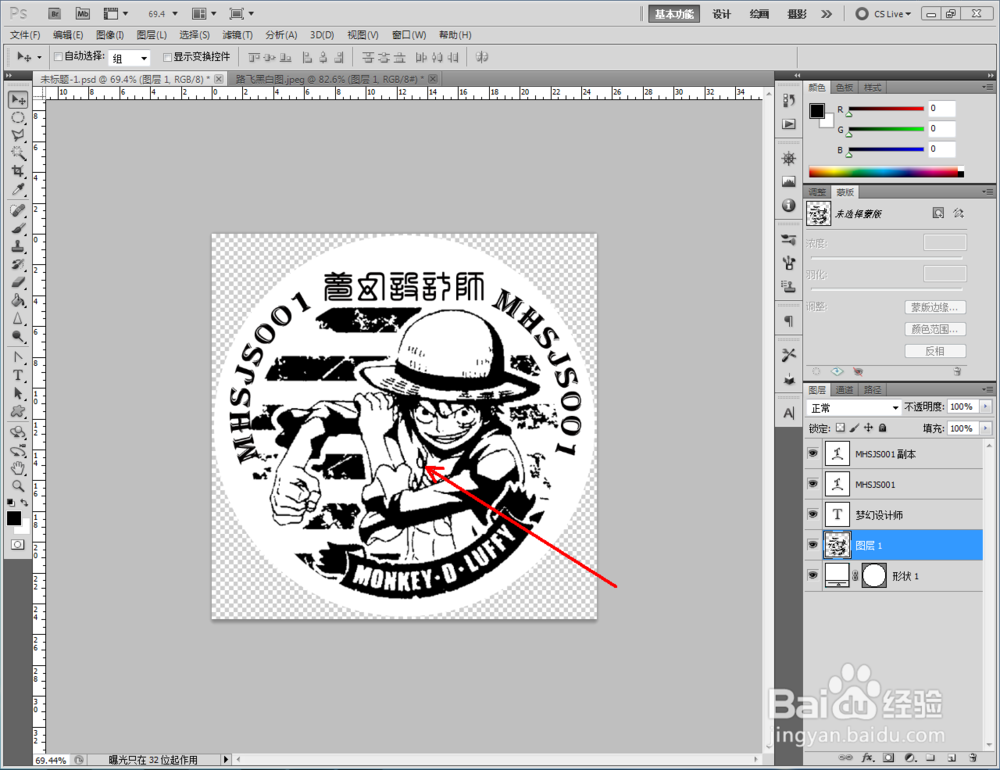Image resolution: width=1000 pixels, height=770 pixels.
Task: Select the Magic Wand tool
Action: 18,153
